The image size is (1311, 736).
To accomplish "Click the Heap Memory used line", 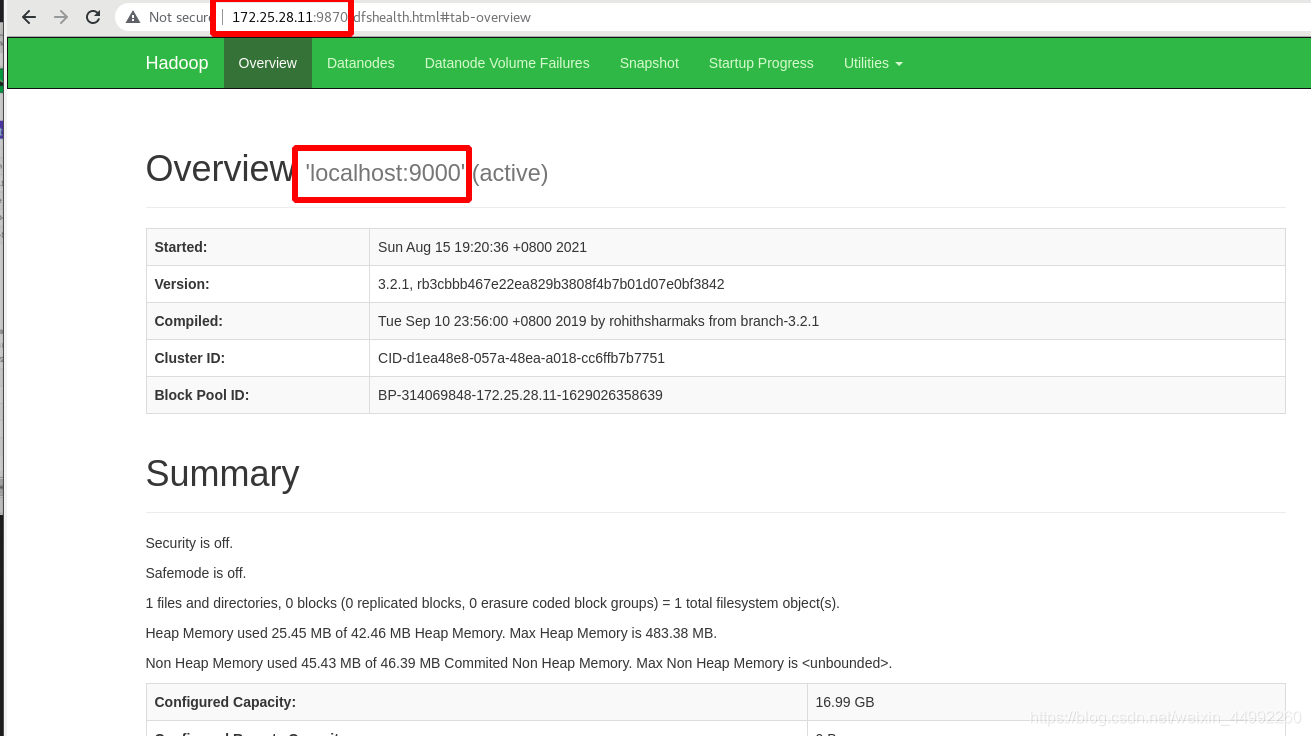I will [431, 633].
